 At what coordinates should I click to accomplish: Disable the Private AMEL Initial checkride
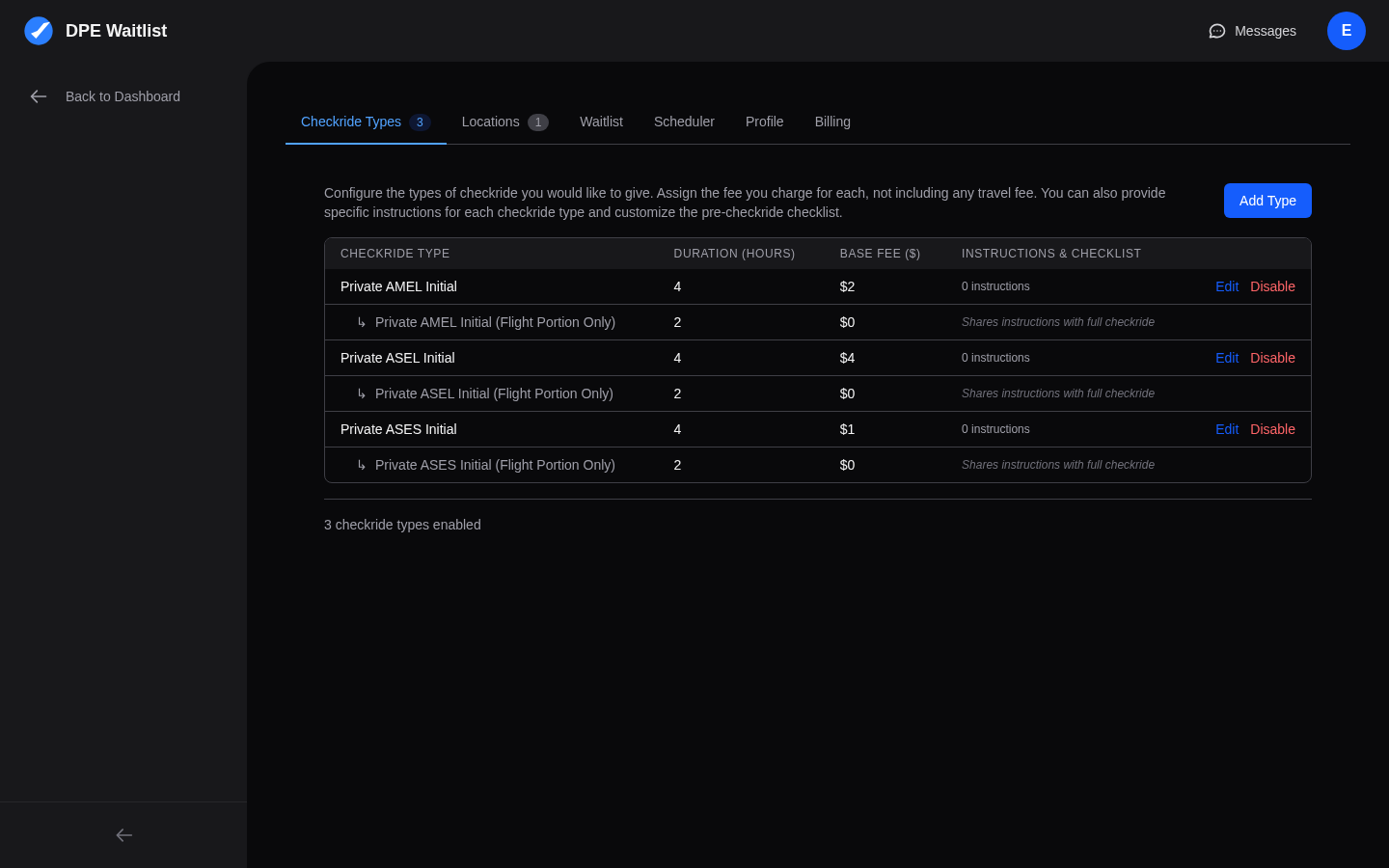coord(1272,286)
